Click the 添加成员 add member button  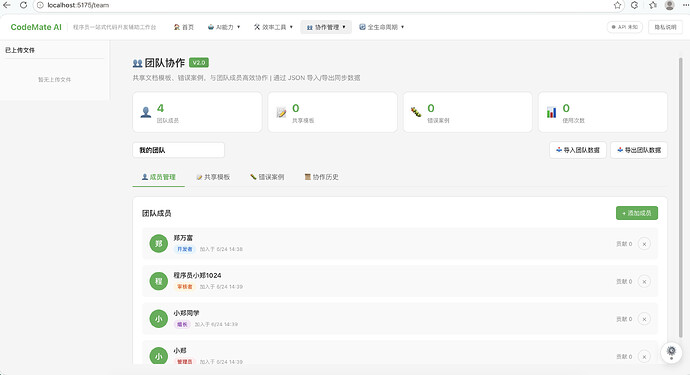pos(637,213)
